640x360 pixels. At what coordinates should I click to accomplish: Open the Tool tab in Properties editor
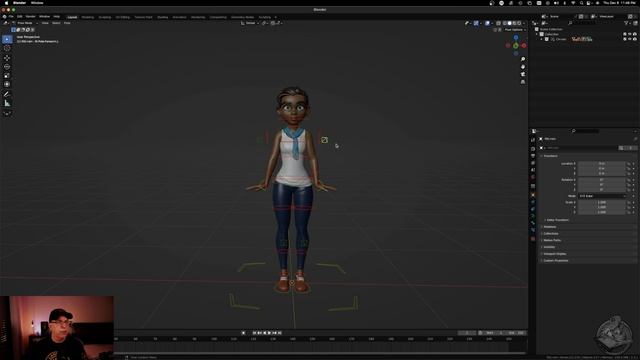point(533,140)
